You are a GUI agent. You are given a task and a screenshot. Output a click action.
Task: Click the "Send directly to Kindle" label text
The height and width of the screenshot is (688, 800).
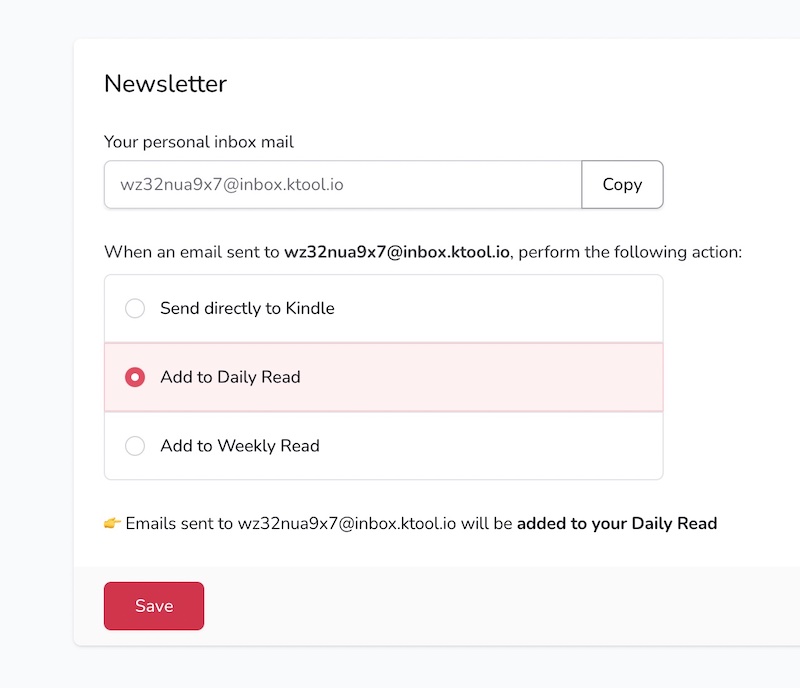(x=247, y=309)
